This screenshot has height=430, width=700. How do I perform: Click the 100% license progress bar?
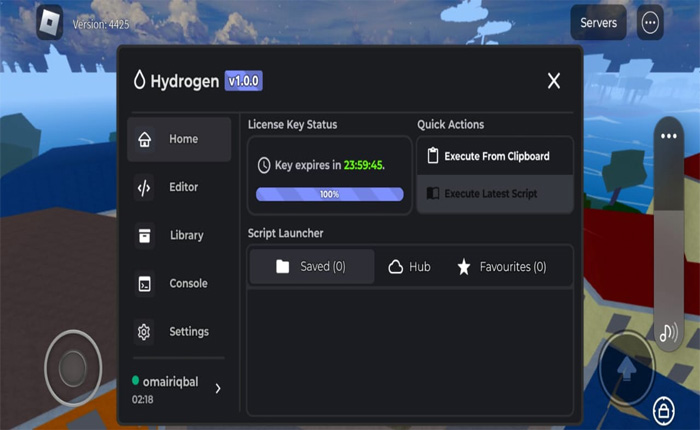329,194
